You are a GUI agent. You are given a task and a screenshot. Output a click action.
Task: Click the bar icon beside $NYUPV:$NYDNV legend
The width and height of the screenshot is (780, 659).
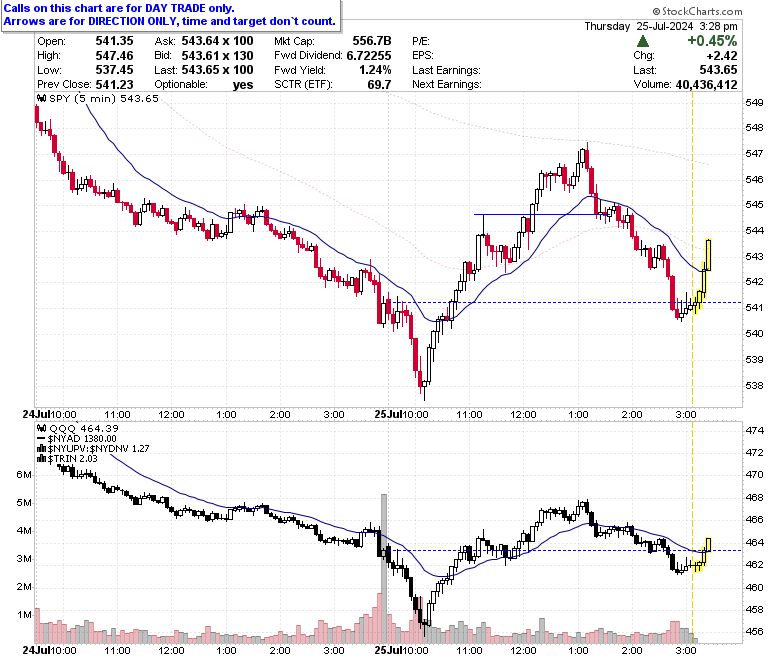(41, 449)
